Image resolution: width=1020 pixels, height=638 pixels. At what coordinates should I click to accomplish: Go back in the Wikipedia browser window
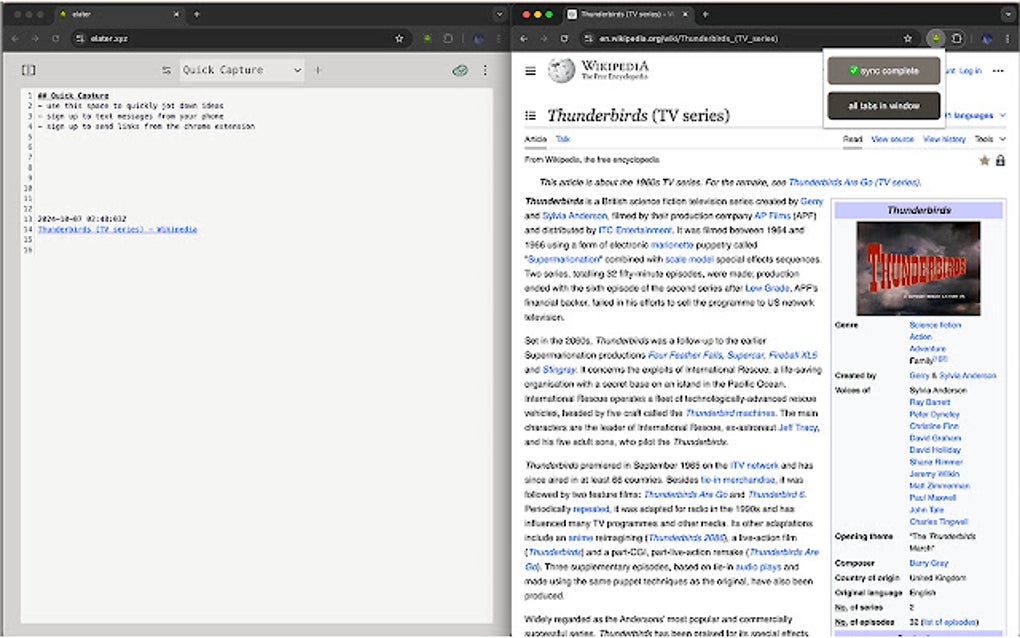click(x=524, y=38)
